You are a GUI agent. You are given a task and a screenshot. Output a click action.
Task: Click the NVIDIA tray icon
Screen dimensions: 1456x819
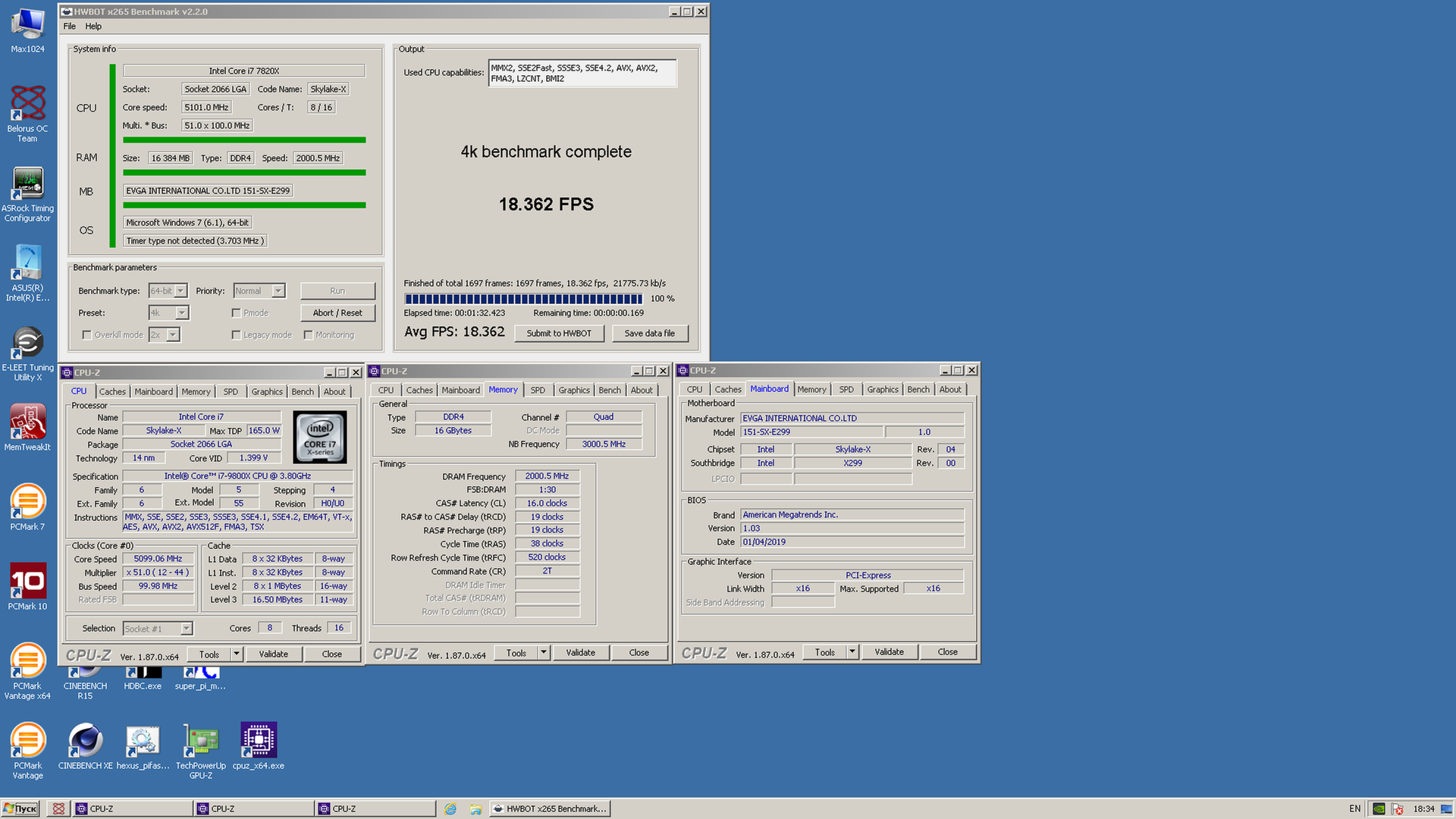(x=1379, y=809)
